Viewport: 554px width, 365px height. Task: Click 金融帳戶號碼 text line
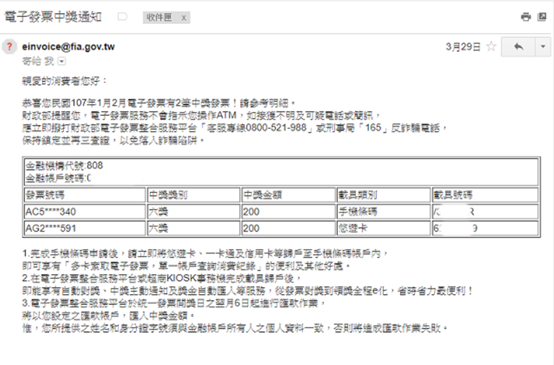(x=58, y=178)
